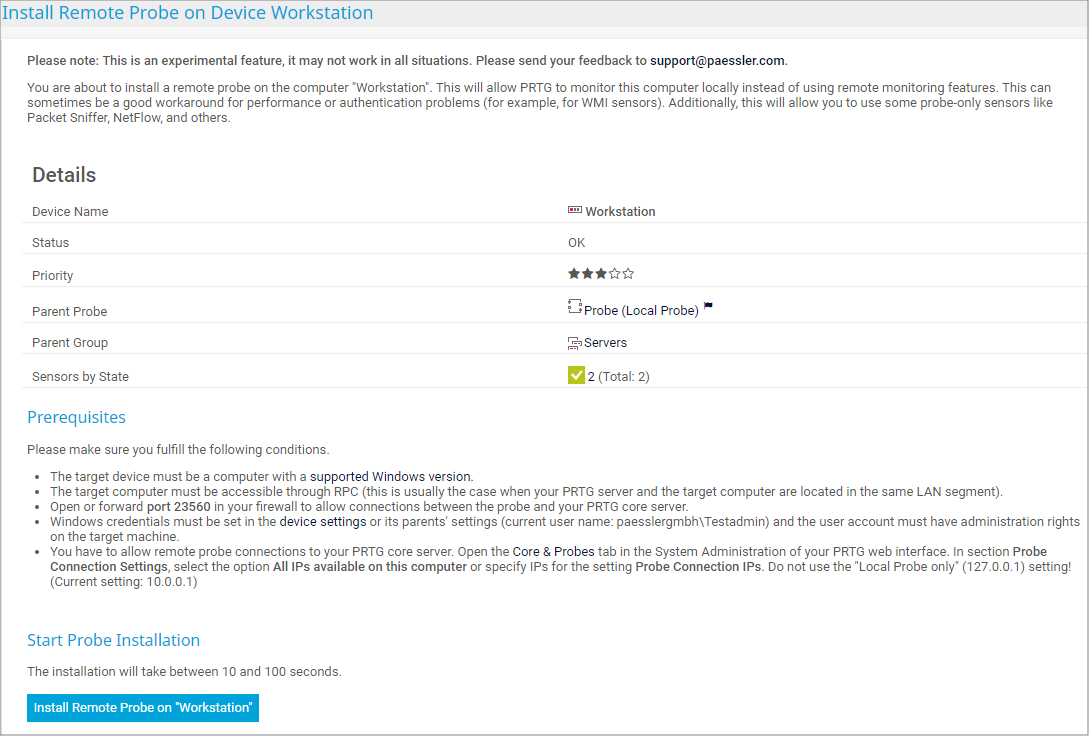Follow the device settings link

322,522
